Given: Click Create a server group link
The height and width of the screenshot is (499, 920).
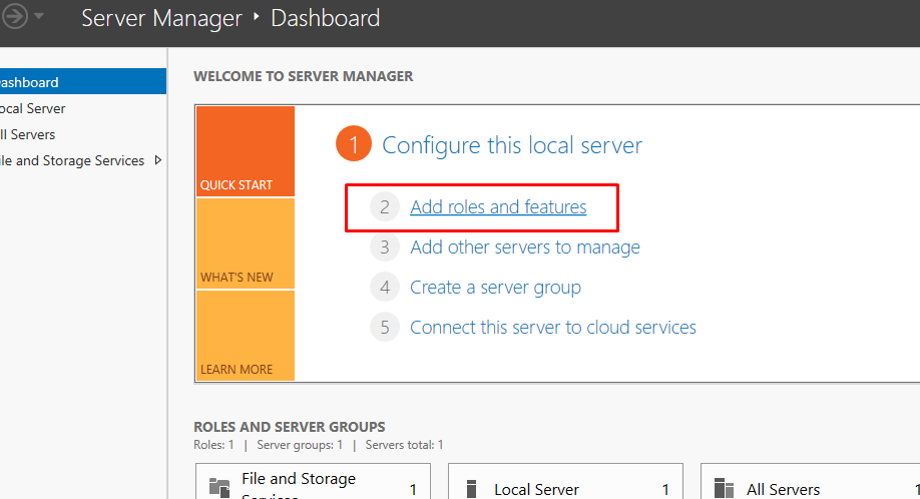Looking at the screenshot, I should (495, 287).
